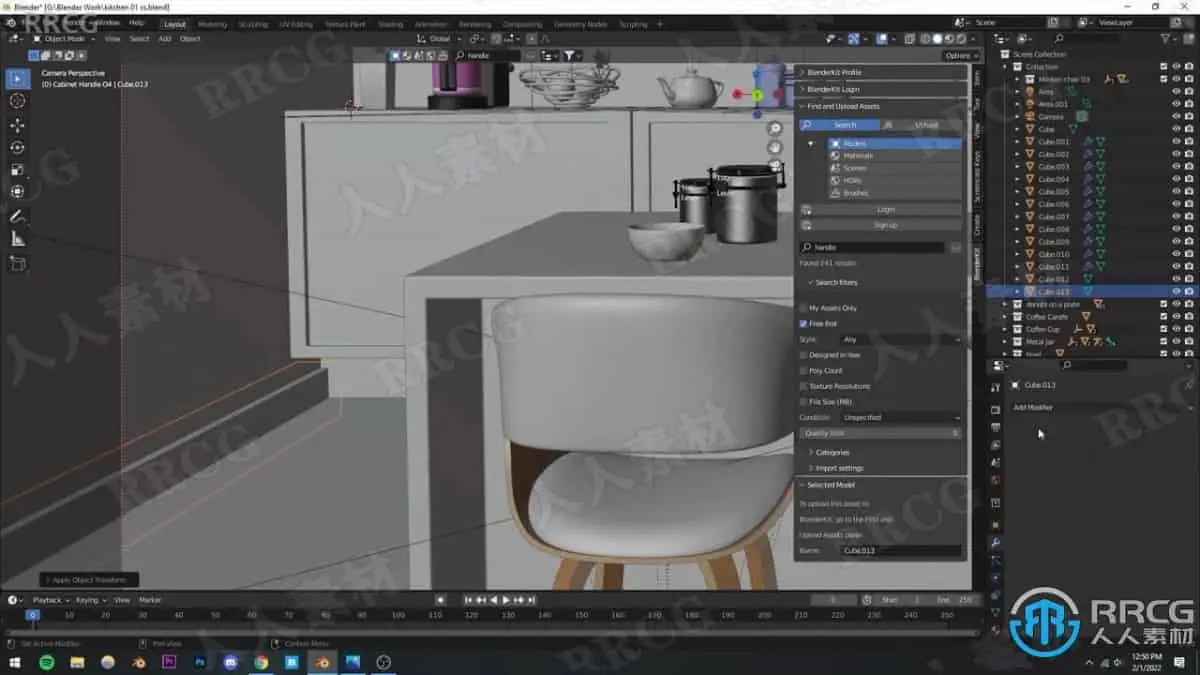Select the Measure tool in the left toolbar
1200x675 pixels.
tap(16, 240)
